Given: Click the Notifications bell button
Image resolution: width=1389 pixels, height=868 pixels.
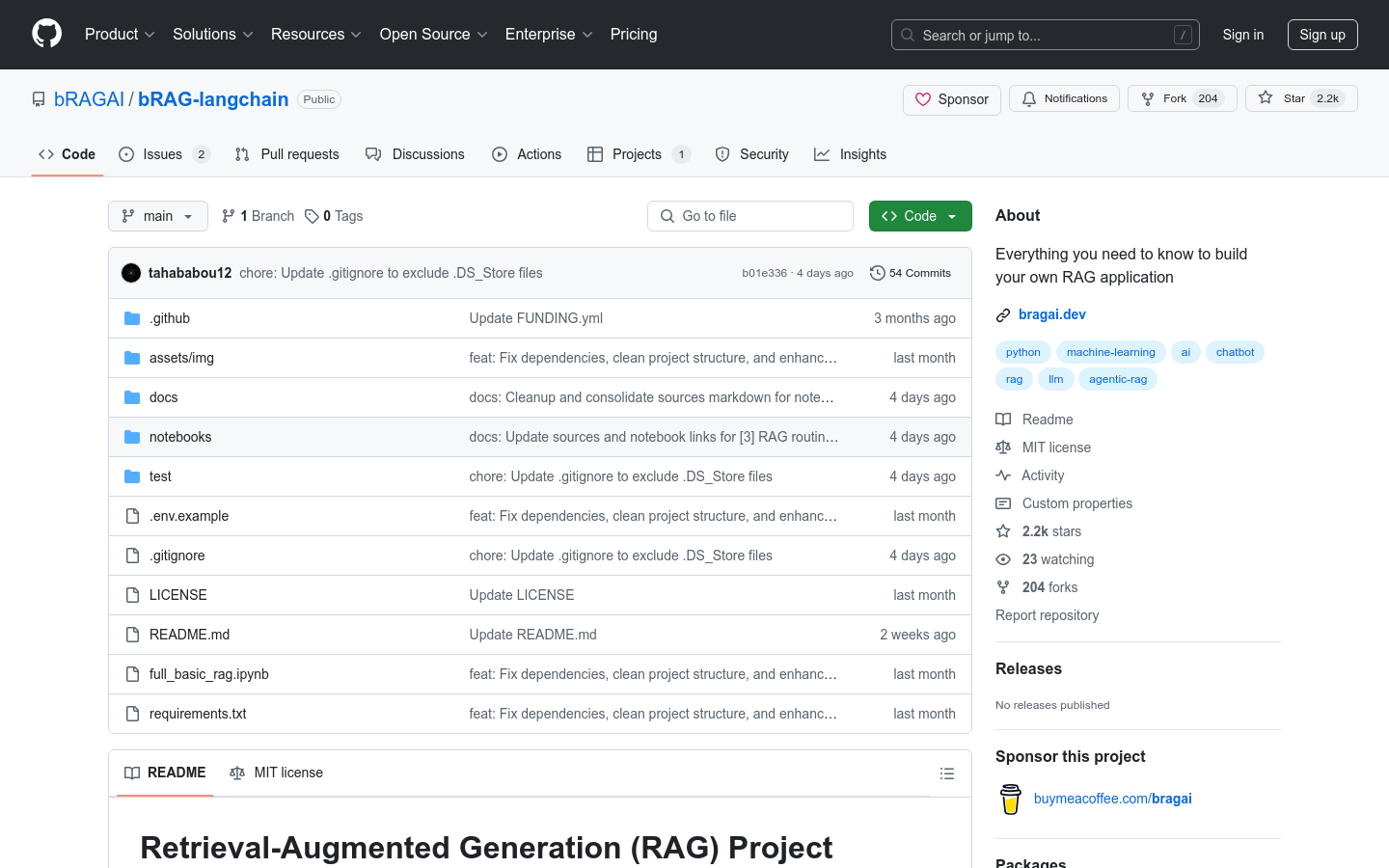Looking at the screenshot, I should point(1064,98).
